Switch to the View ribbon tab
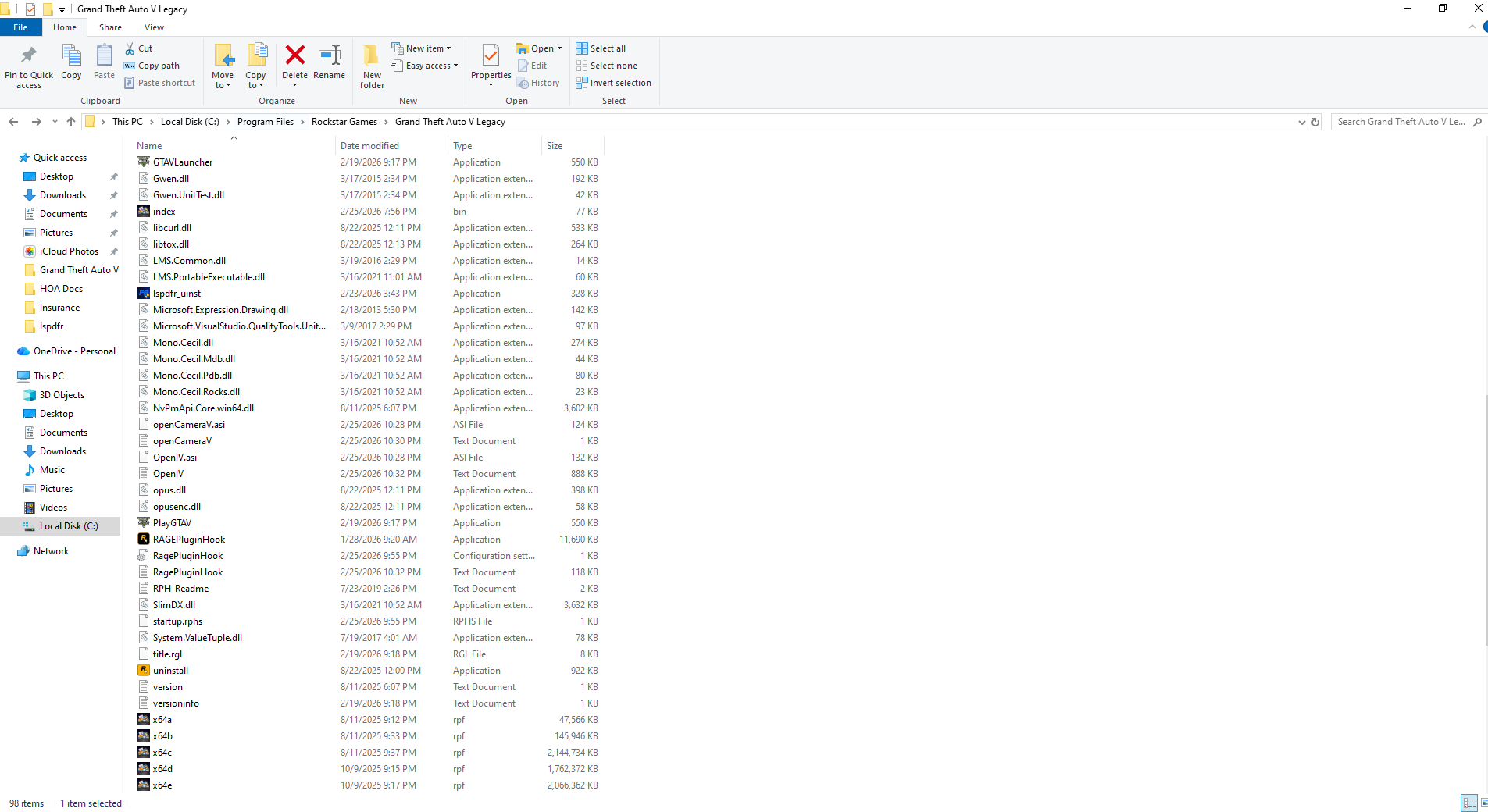 click(154, 27)
